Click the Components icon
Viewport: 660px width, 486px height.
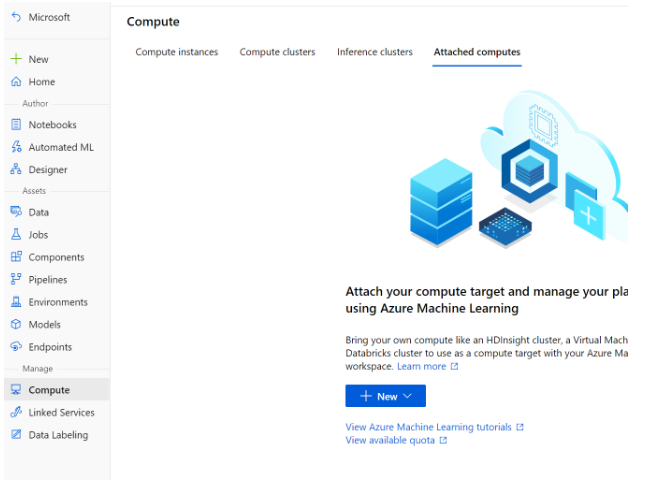point(16,257)
